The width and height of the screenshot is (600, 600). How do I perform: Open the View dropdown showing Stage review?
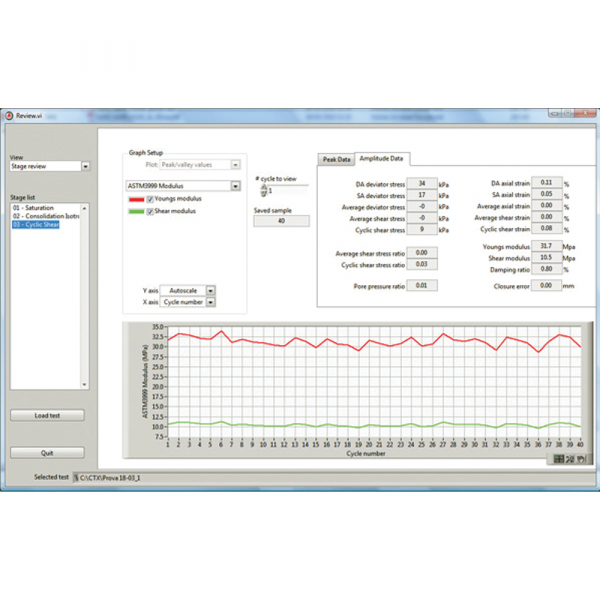click(x=85, y=167)
